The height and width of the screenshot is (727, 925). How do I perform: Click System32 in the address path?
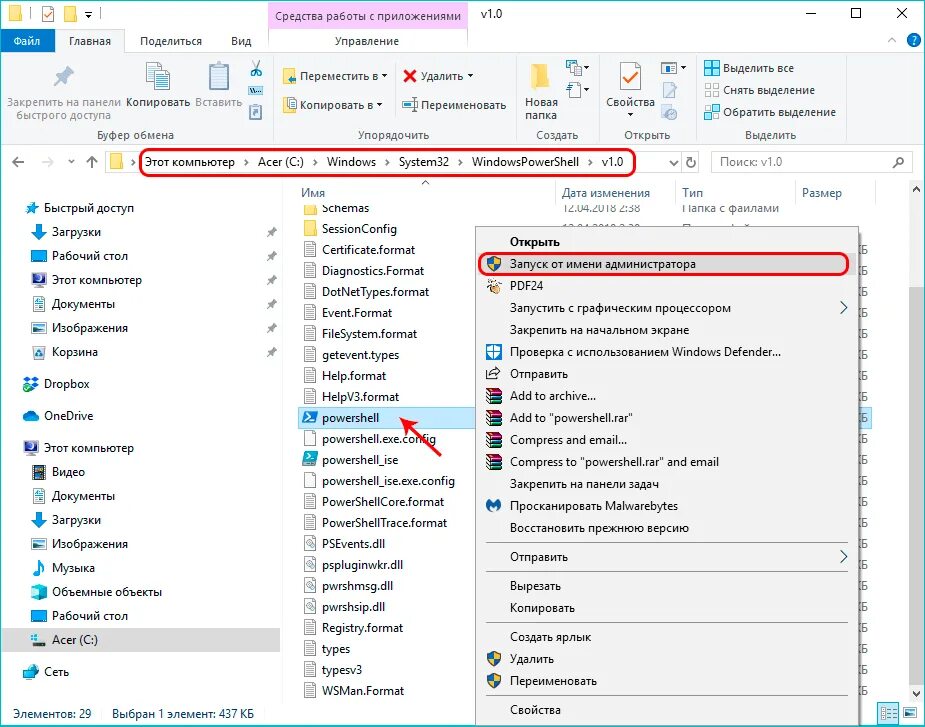[424, 162]
